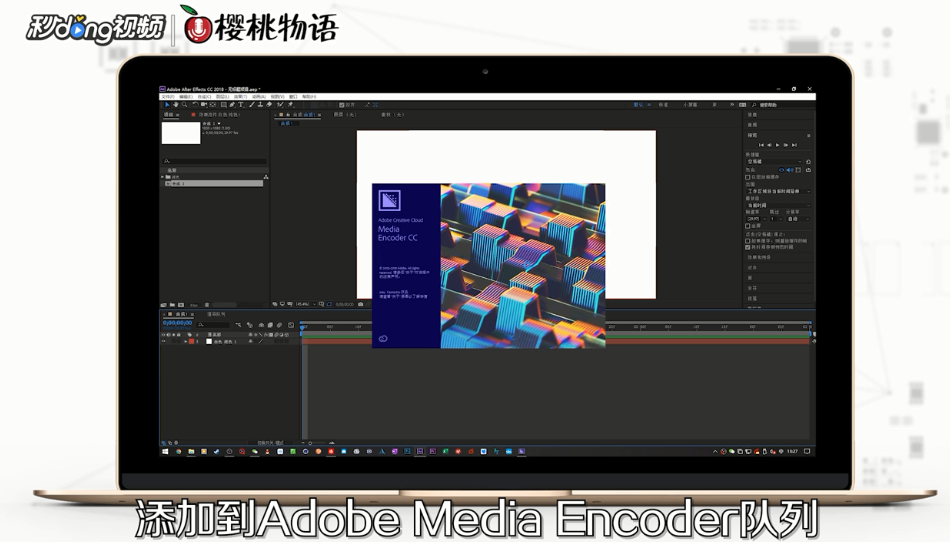This screenshot has height=542, width=950.
Task: Open composition mini-flowchart in timeline
Action: [238, 325]
